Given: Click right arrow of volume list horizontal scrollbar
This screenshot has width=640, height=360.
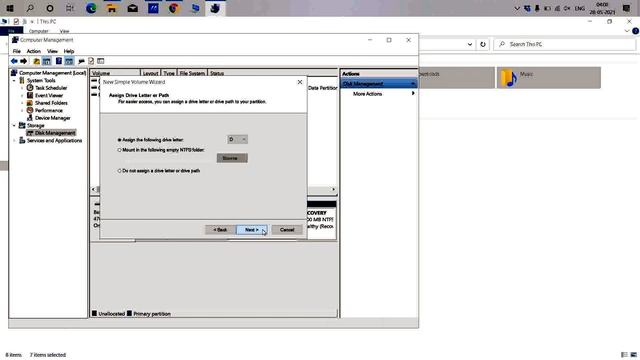Looking at the screenshot, I should coord(333,189).
